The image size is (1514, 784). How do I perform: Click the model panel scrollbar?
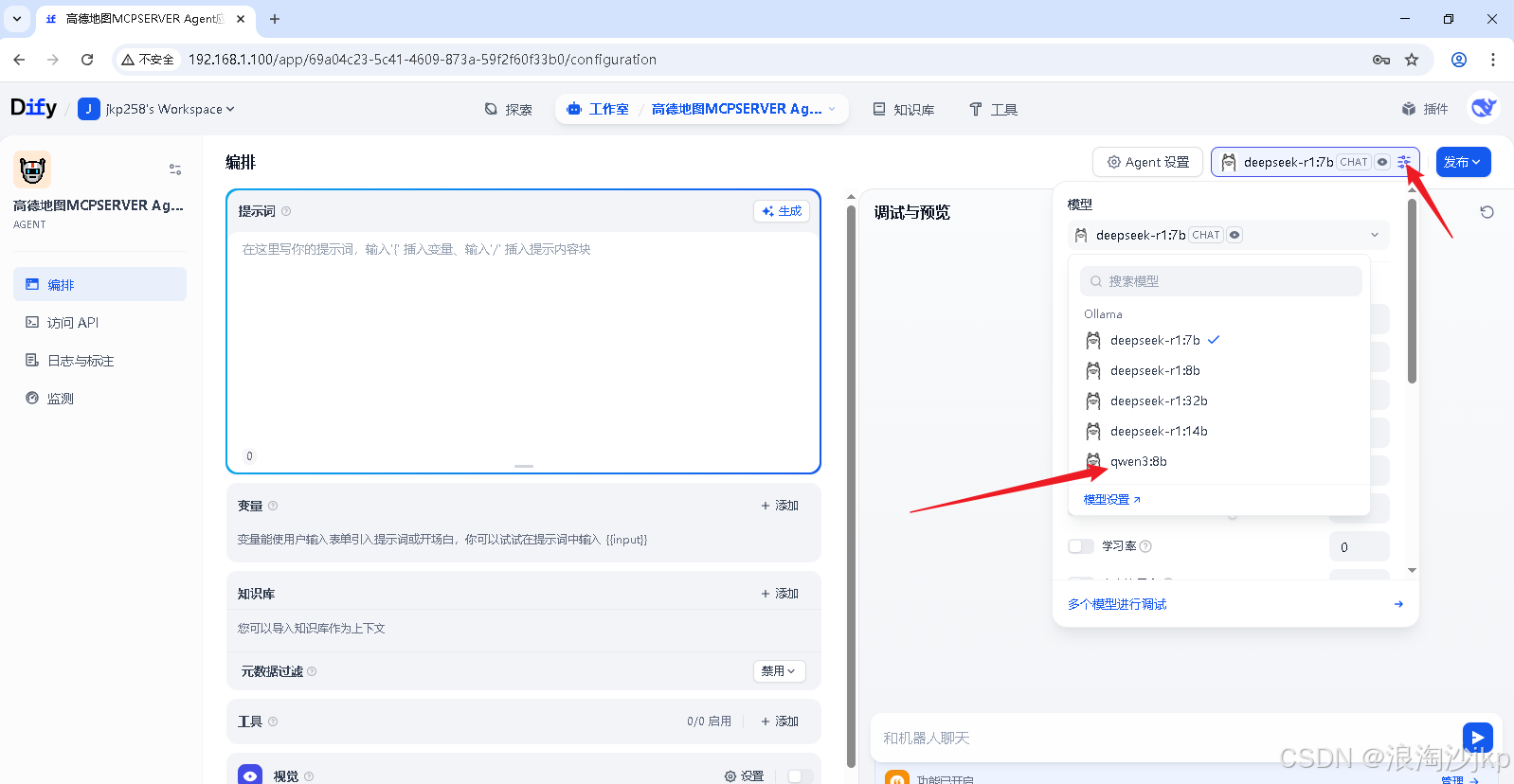point(1412,291)
